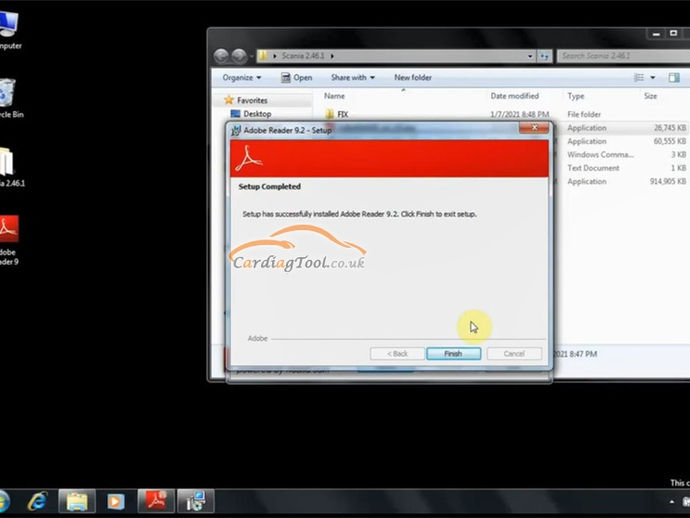Close the Adobe Reader 9.2 Setup dialog
This screenshot has height=518, width=690.
tap(534, 128)
